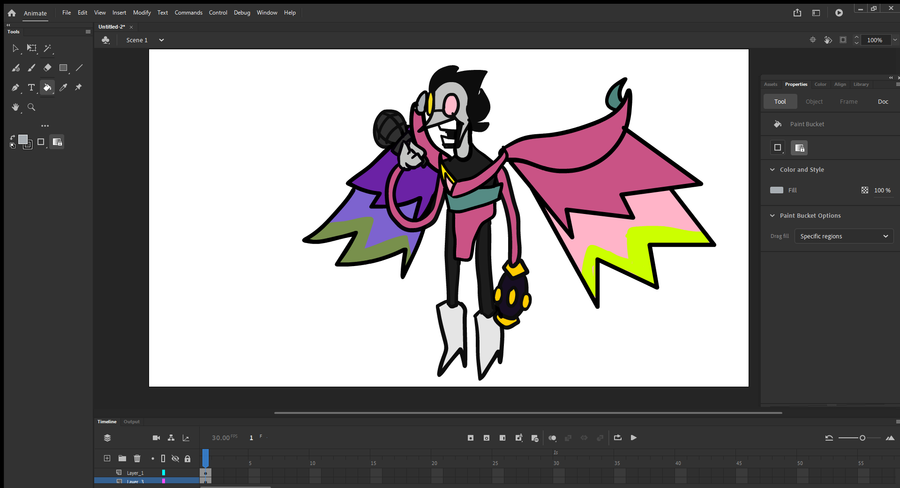Open the Edit Toolbar three-dots button
900x488 pixels.
point(45,125)
